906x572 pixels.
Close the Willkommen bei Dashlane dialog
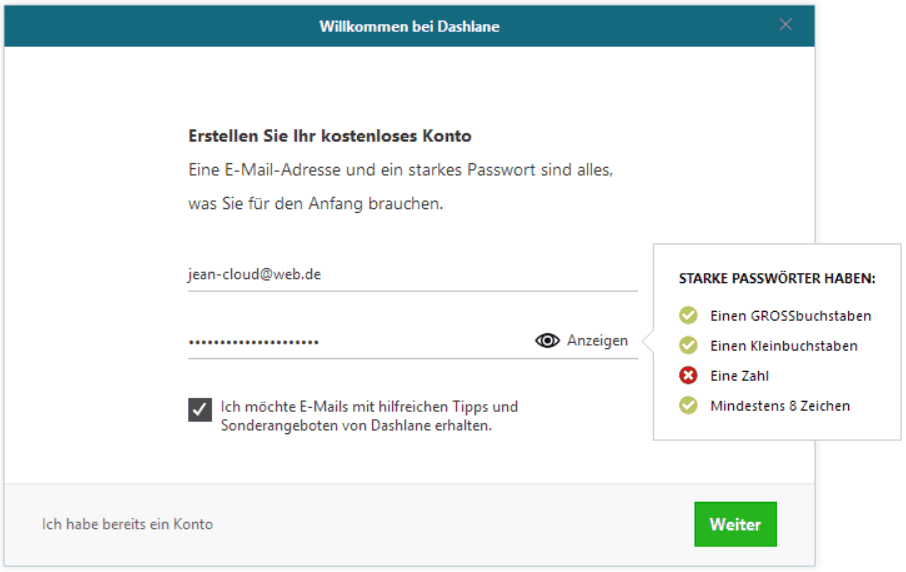tap(785, 24)
